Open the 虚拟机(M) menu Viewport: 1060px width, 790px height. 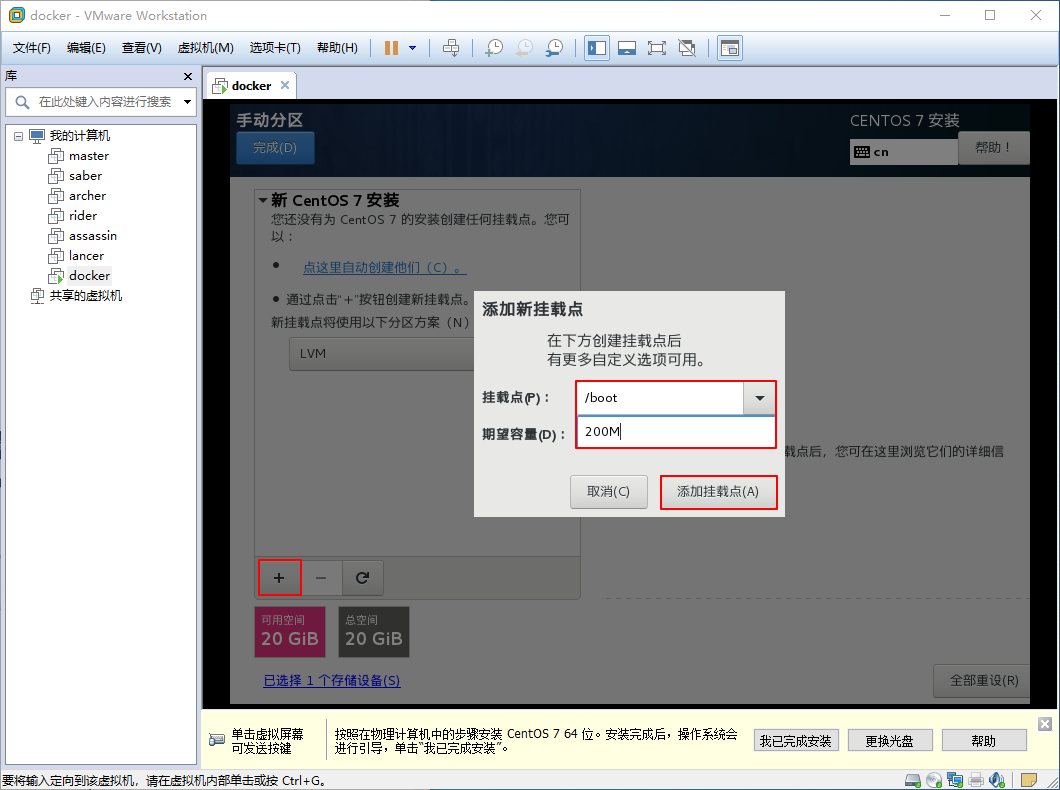point(205,47)
